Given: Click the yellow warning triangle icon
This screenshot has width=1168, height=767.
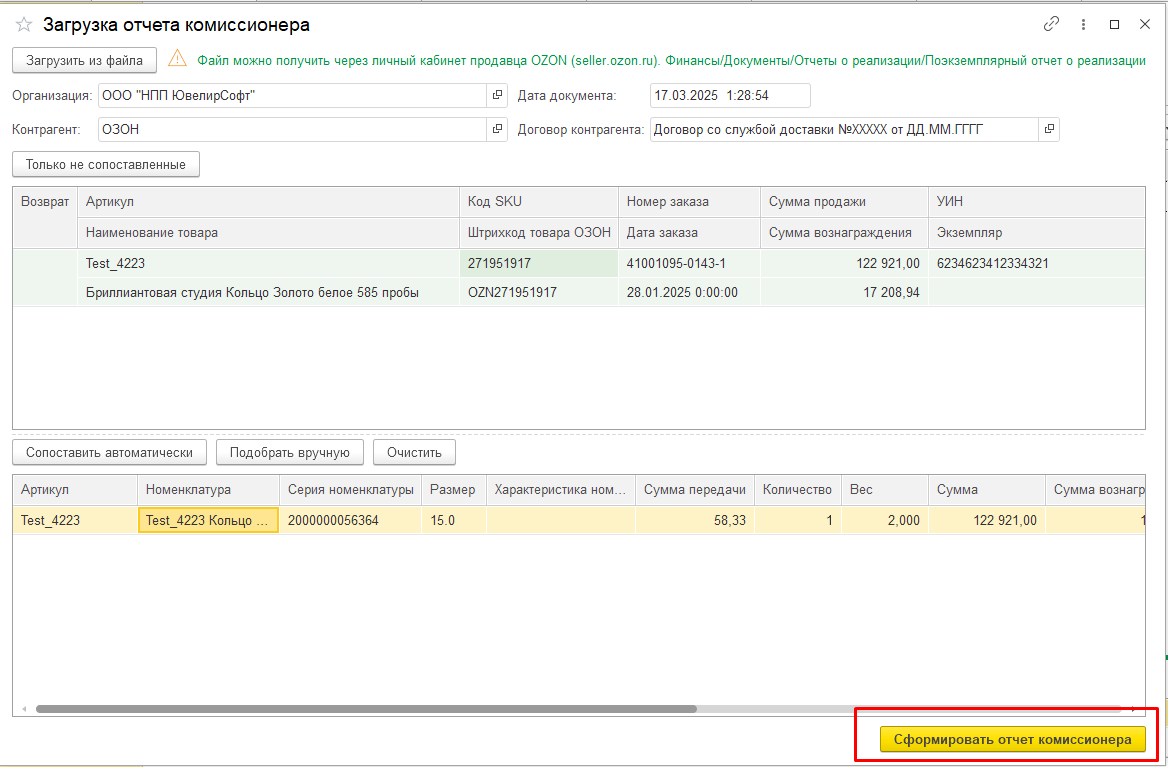Looking at the screenshot, I should click(x=177, y=59).
